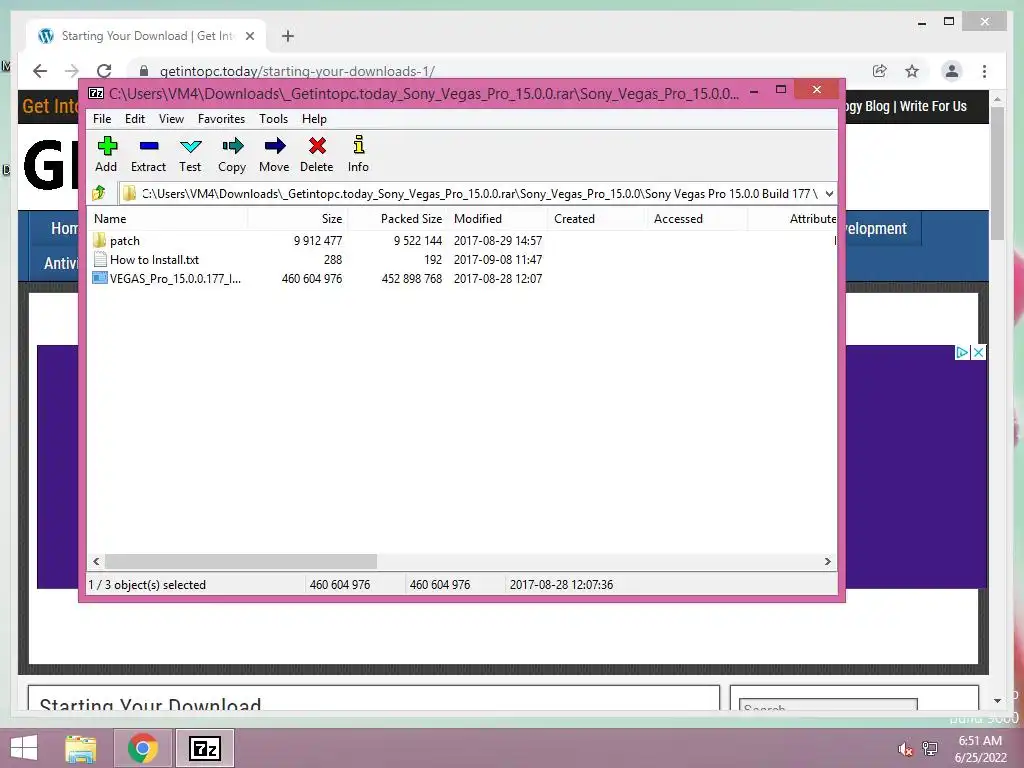Click the muted volume tray icon
1024x768 pixels.
coord(904,749)
